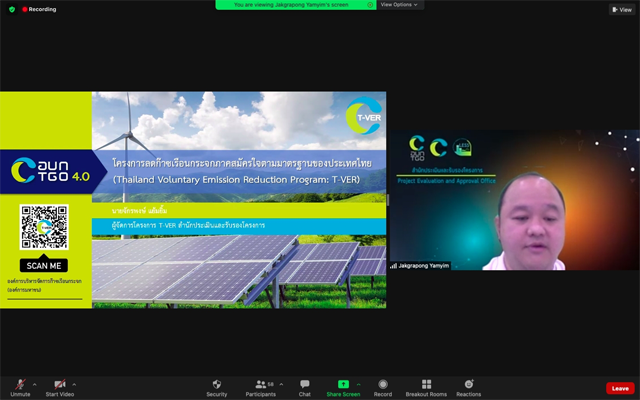
Task: Open the View Options dropdown
Action: 399,5
